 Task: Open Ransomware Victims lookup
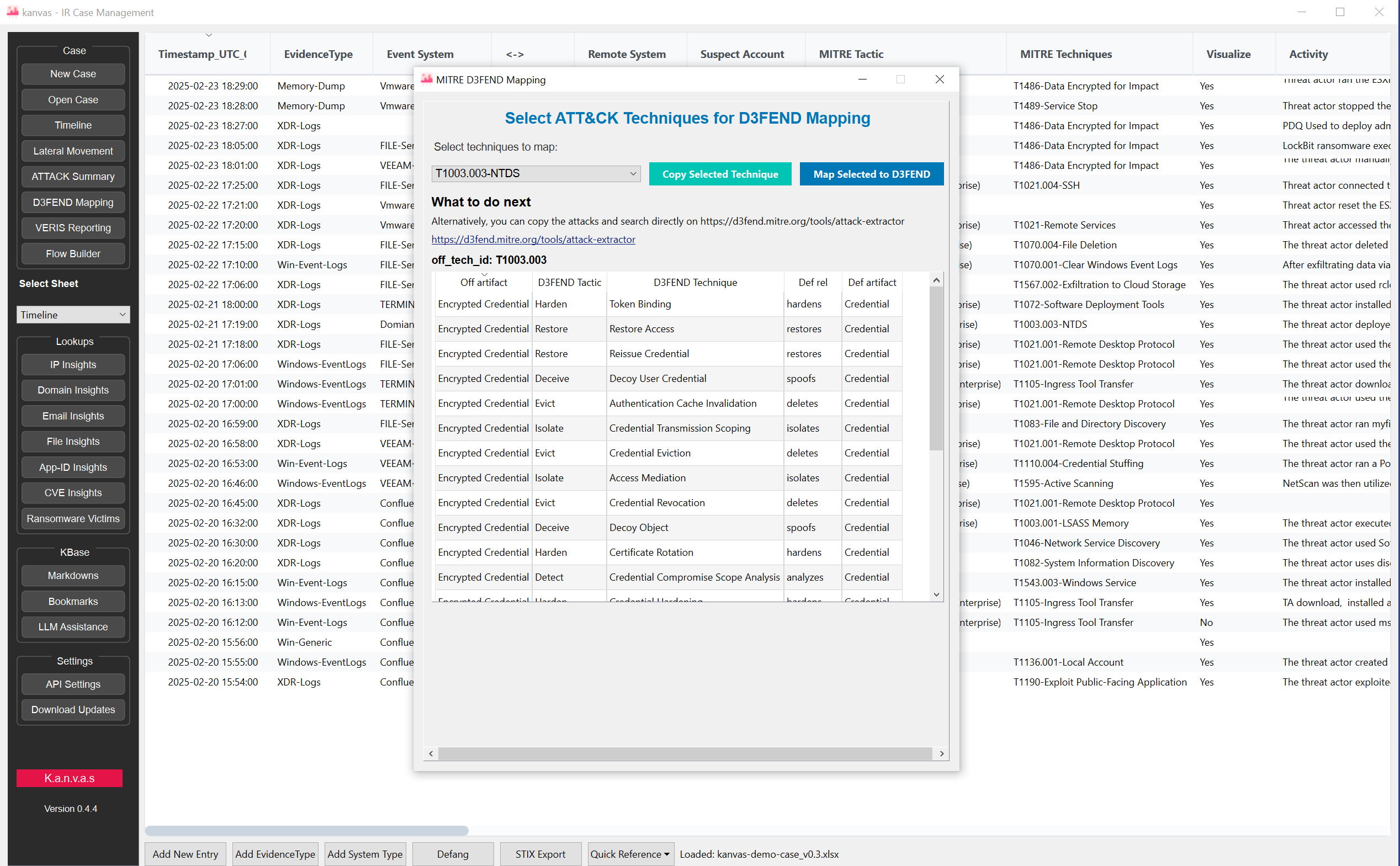[73, 518]
